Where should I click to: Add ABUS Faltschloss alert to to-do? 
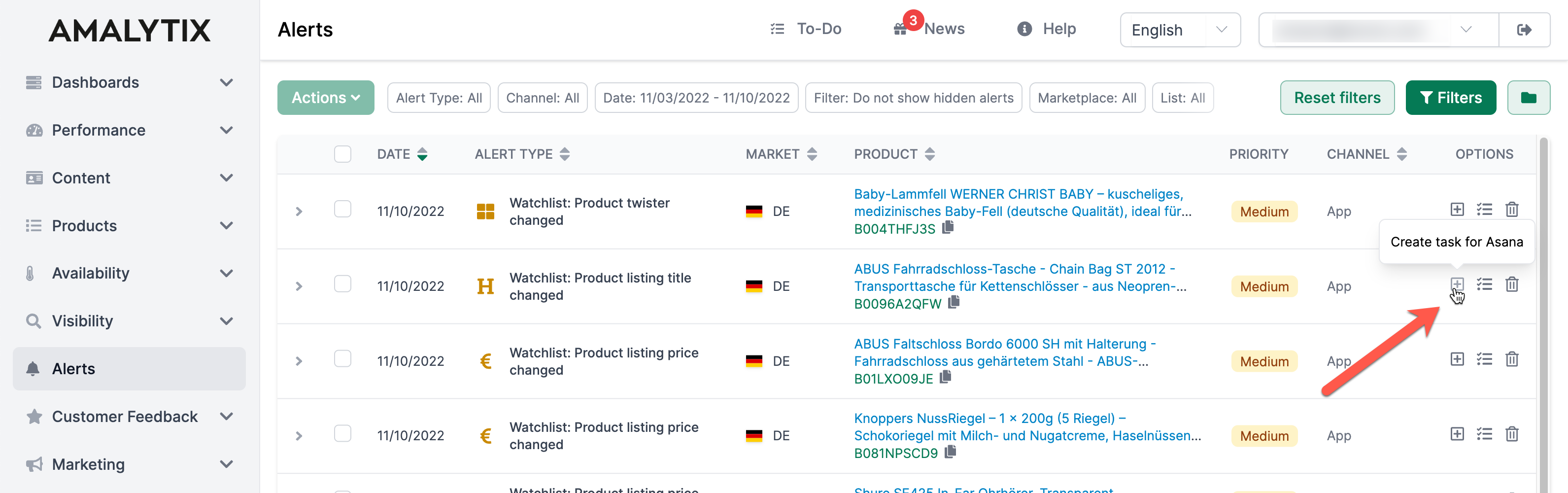pyautogui.click(x=1484, y=359)
